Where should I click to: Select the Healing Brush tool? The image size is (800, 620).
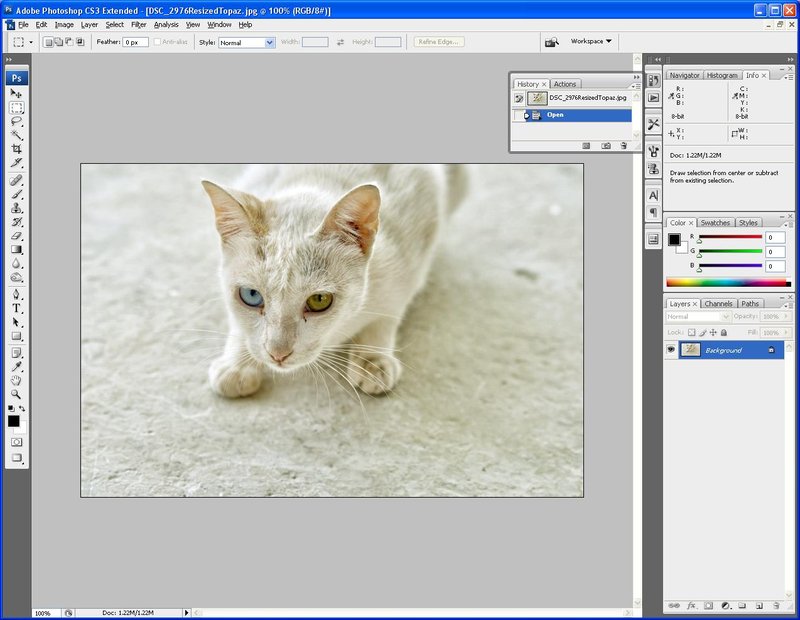click(x=16, y=180)
